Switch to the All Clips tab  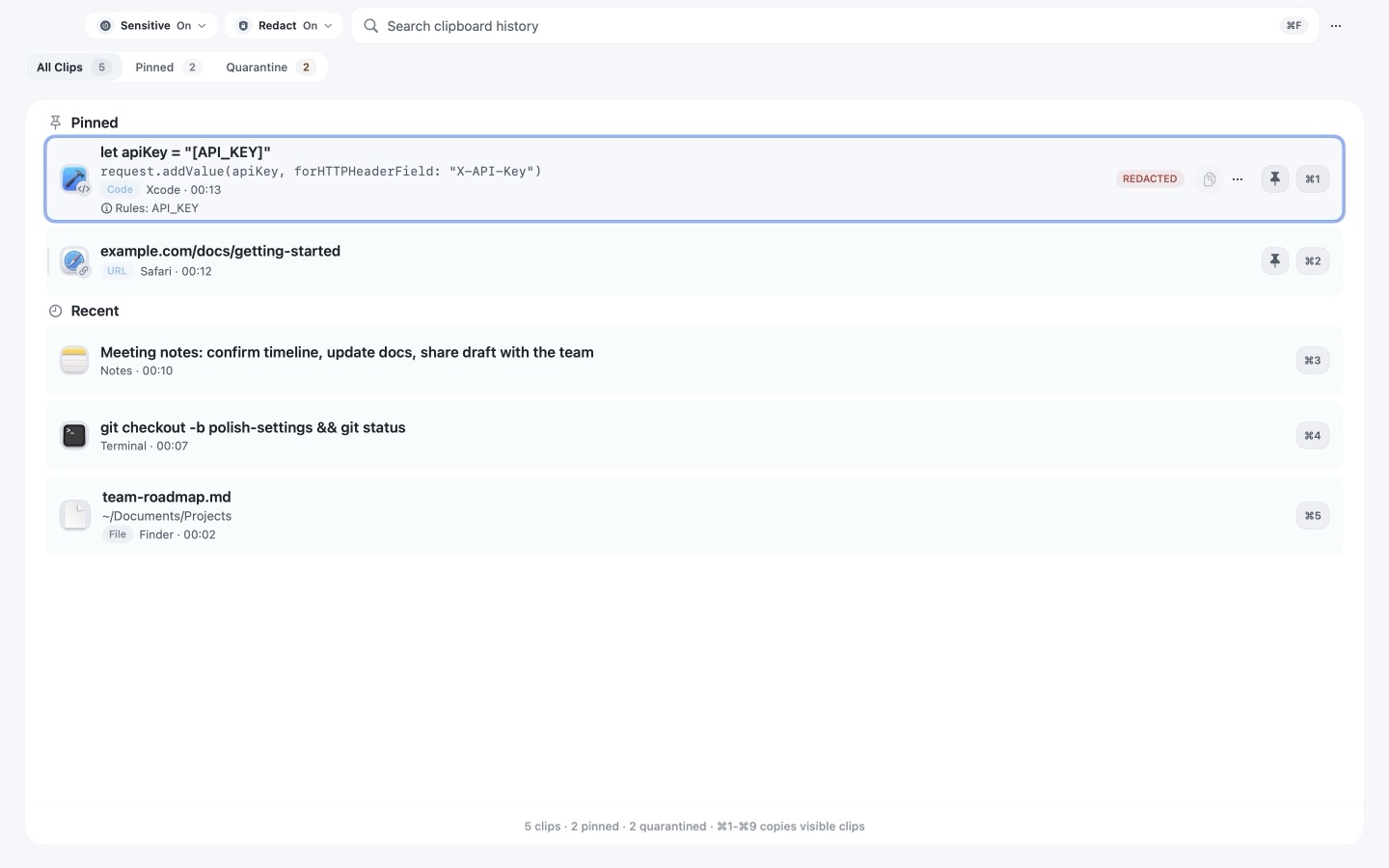[x=74, y=68]
